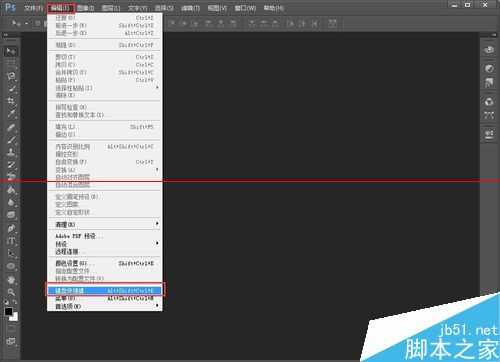Select the Lasso tool
The image size is (500, 362).
11,76
